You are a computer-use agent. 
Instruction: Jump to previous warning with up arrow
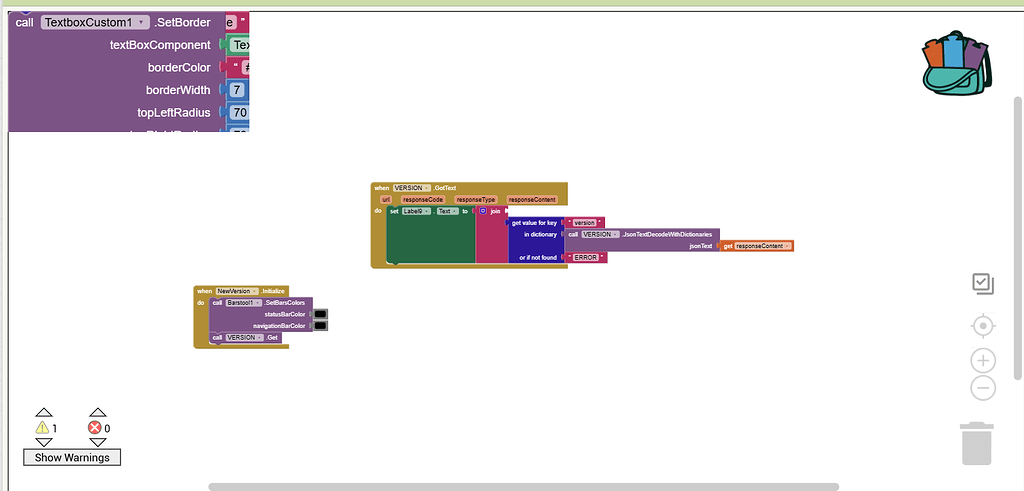pyautogui.click(x=43, y=412)
